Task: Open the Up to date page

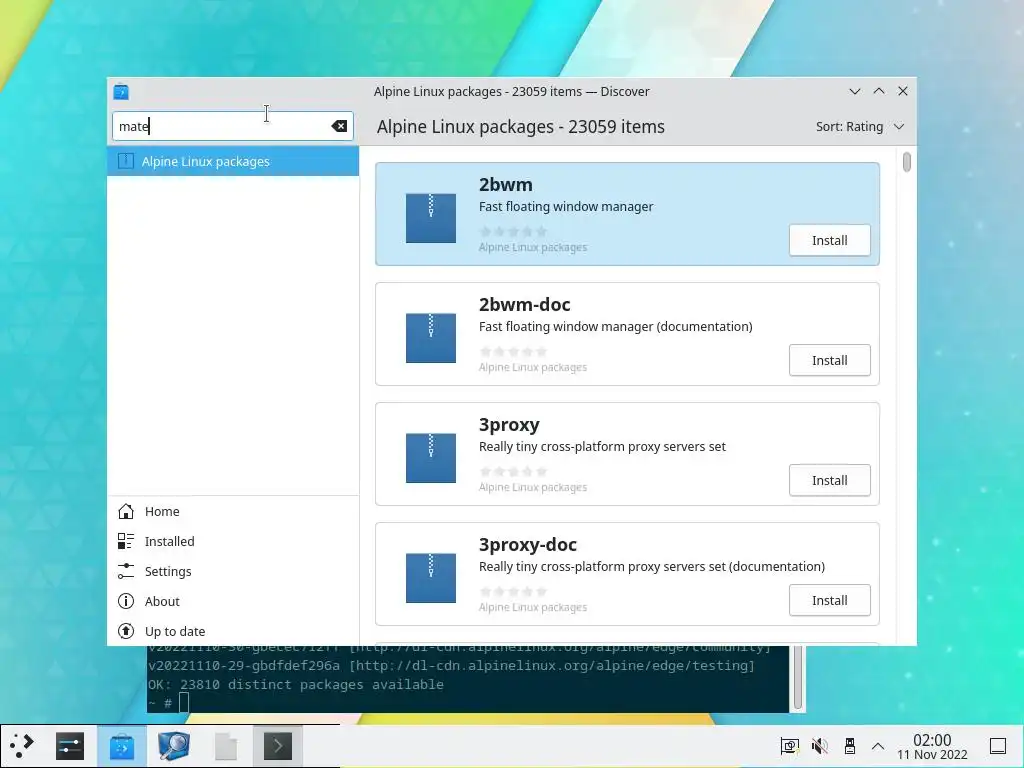Action: (x=233, y=632)
